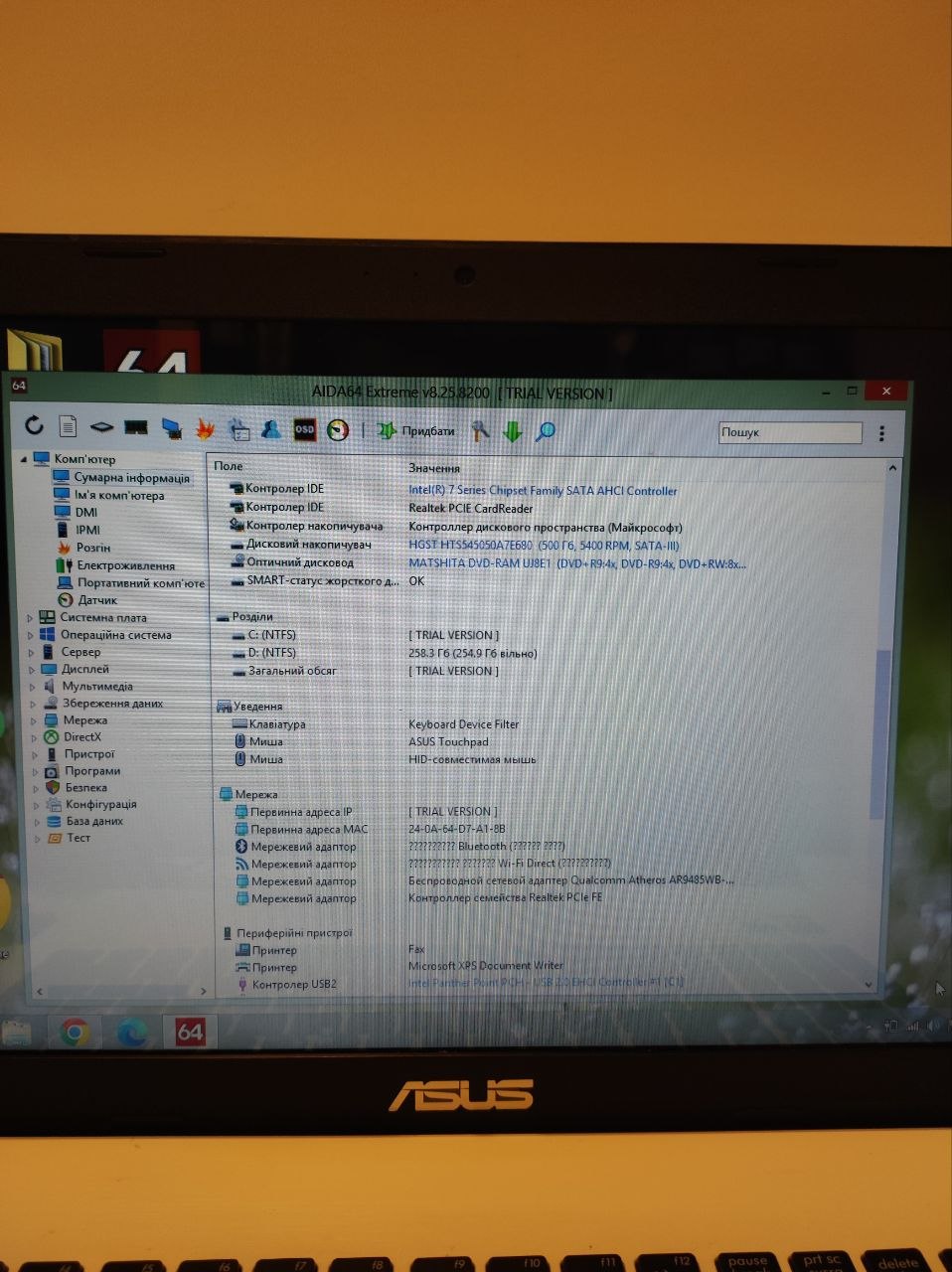Click inside the Пошук search field
Viewport: 952px width, 1272px height.
[x=790, y=433]
